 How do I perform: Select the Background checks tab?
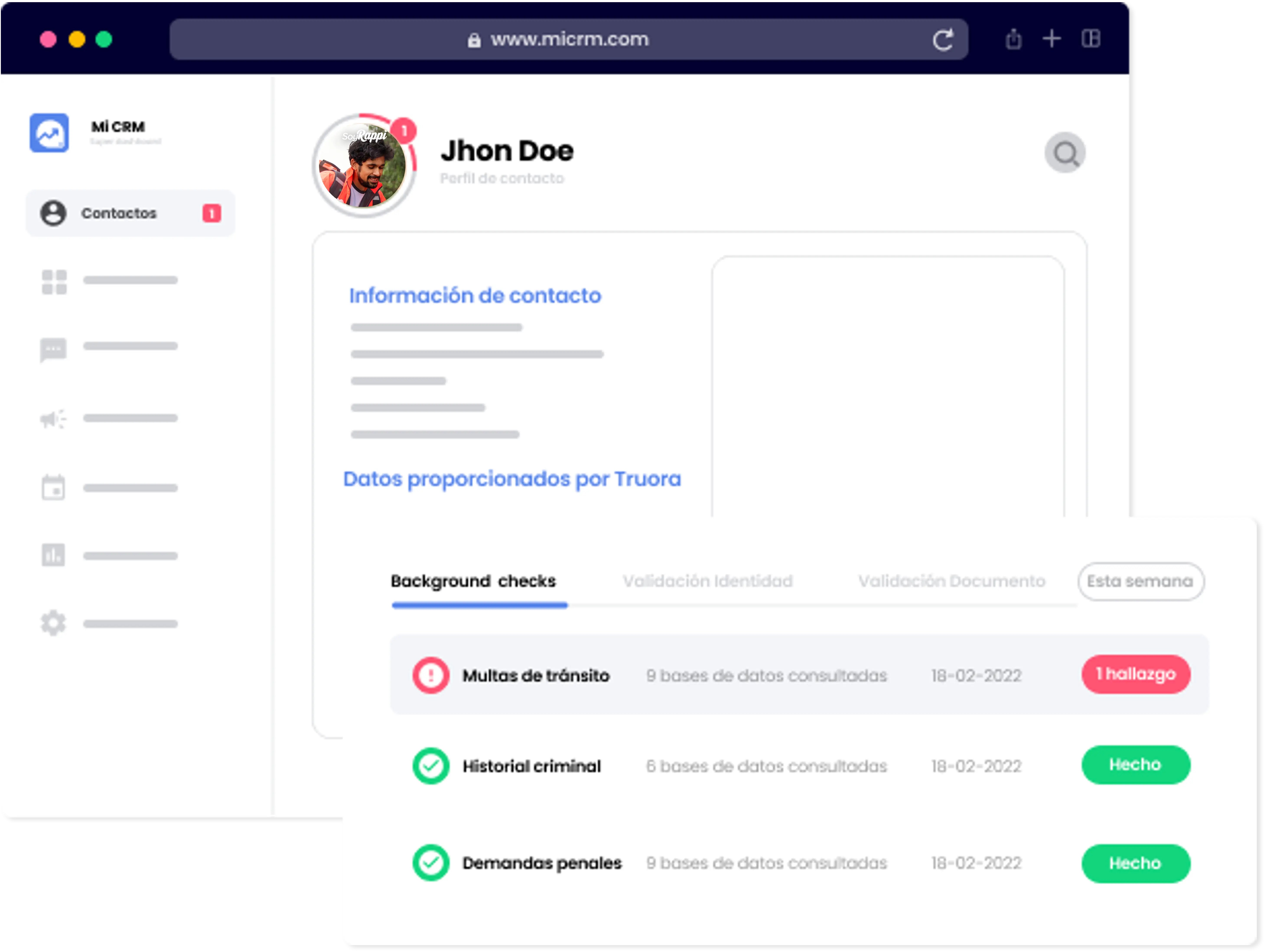click(474, 581)
